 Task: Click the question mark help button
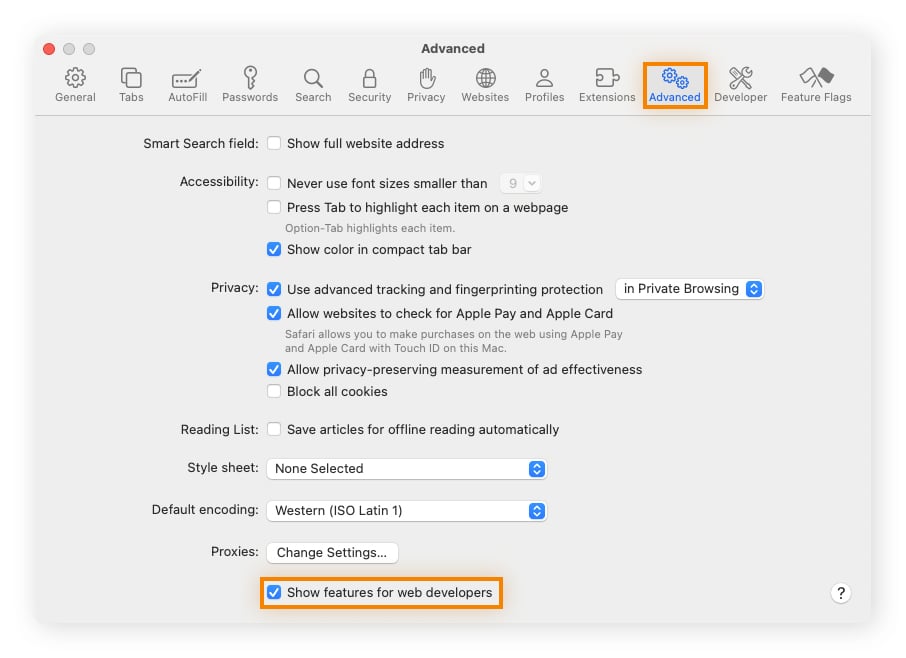click(841, 593)
